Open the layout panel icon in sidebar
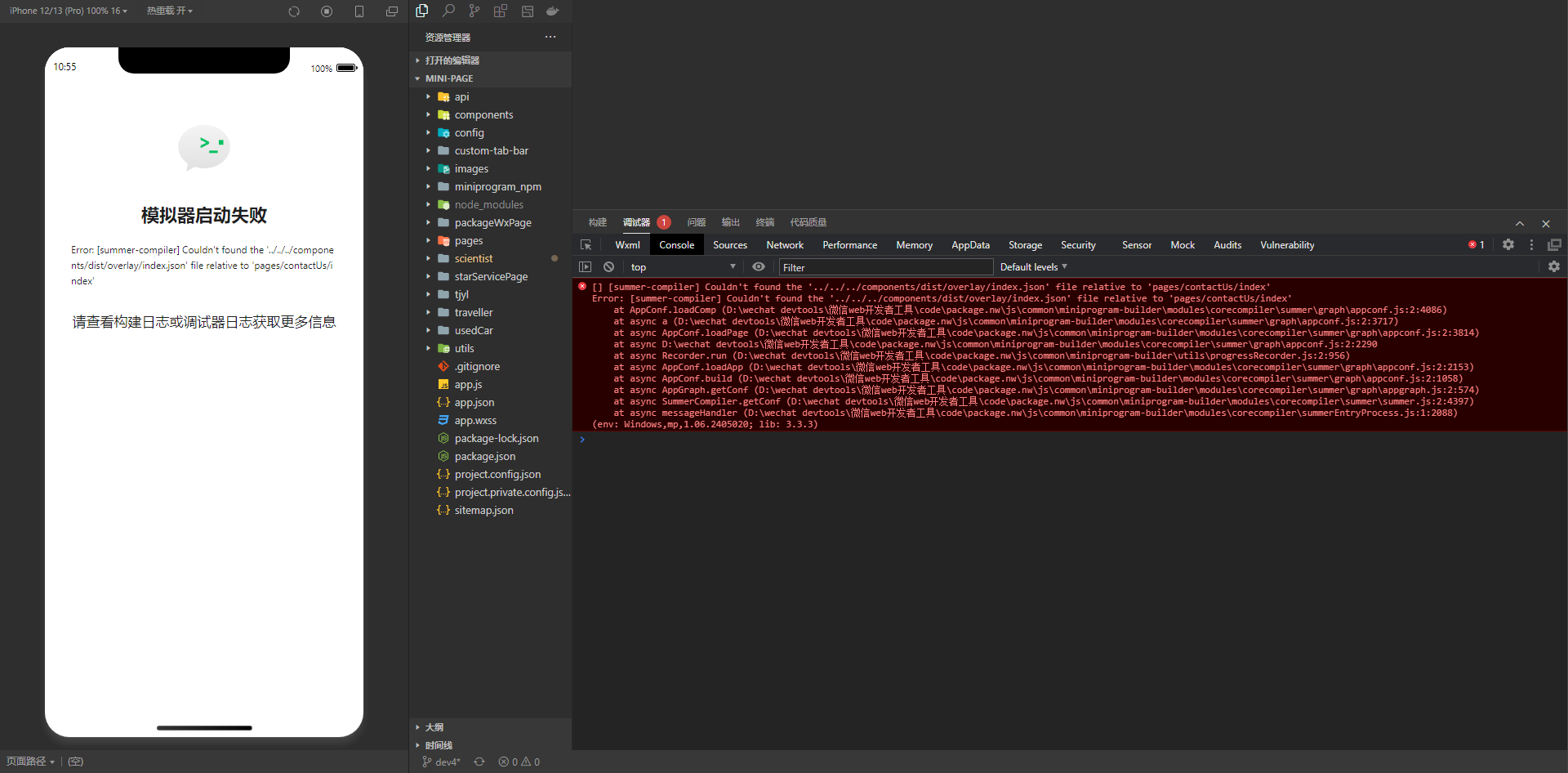This screenshot has width=1568, height=773. pyautogui.click(x=528, y=11)
